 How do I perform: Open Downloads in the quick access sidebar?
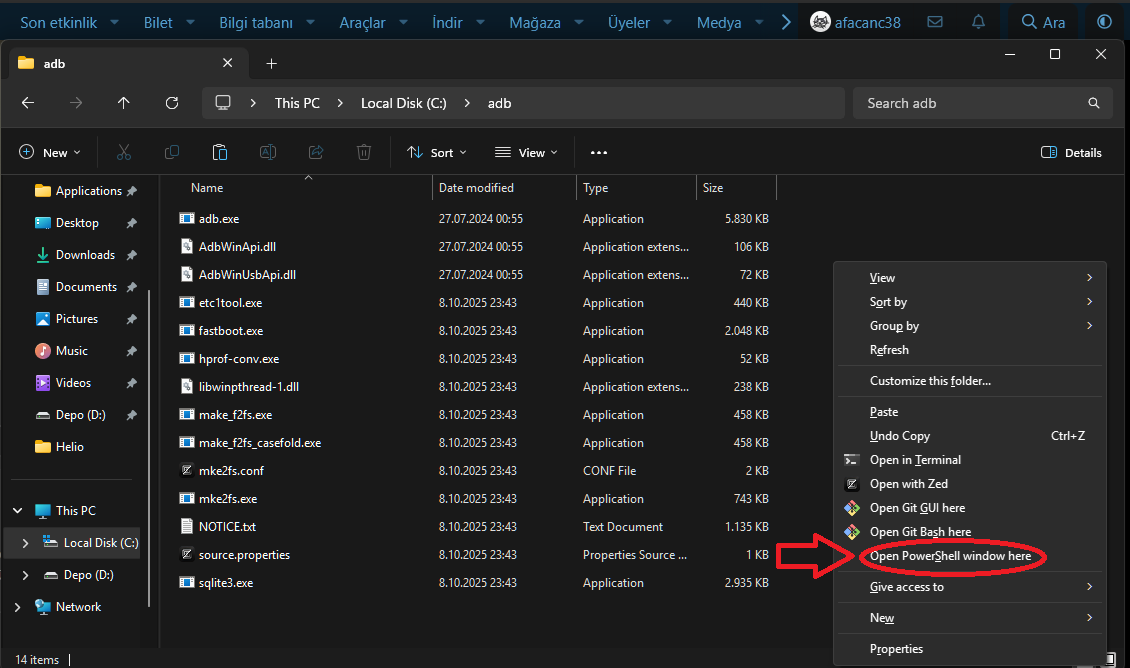click(85, 255)
